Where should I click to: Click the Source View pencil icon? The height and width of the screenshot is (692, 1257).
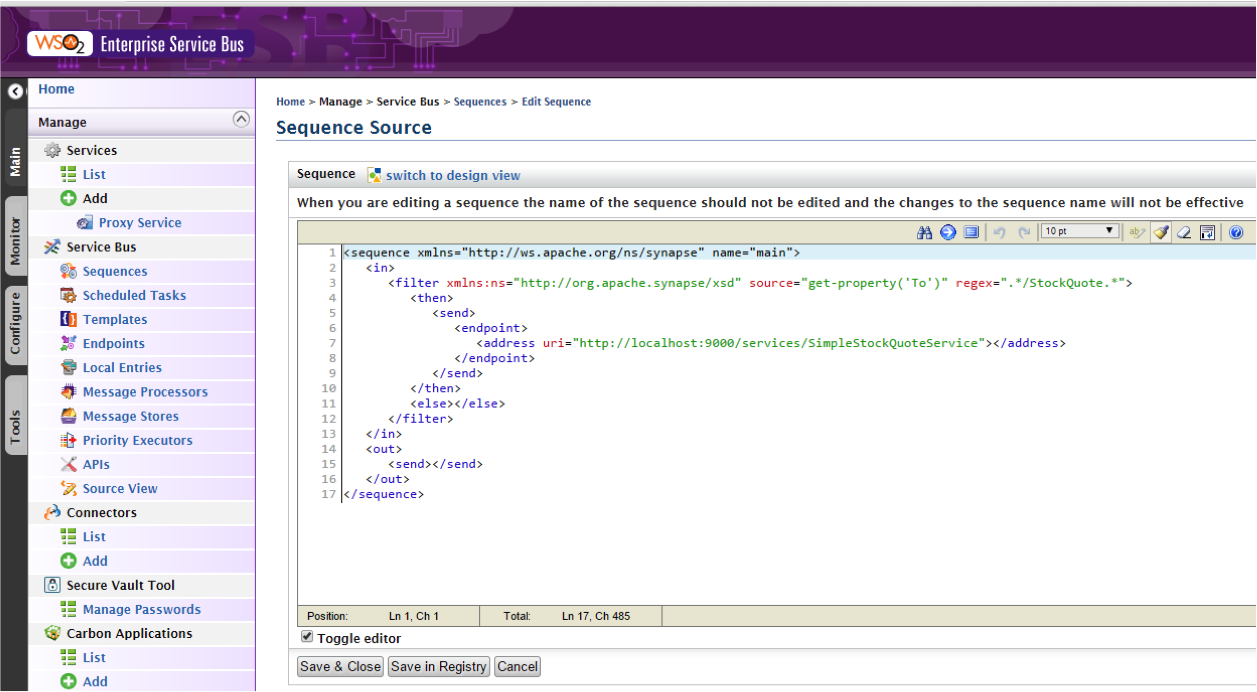[68, 488]
